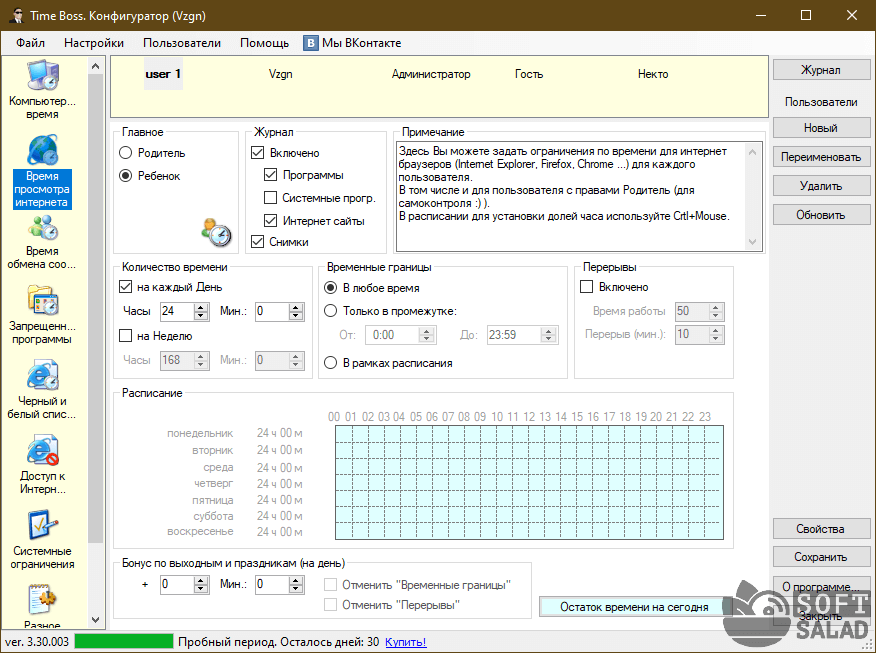Select the Internet browsing time icon
The image size is (876, 653).
[x=41, y=150]
